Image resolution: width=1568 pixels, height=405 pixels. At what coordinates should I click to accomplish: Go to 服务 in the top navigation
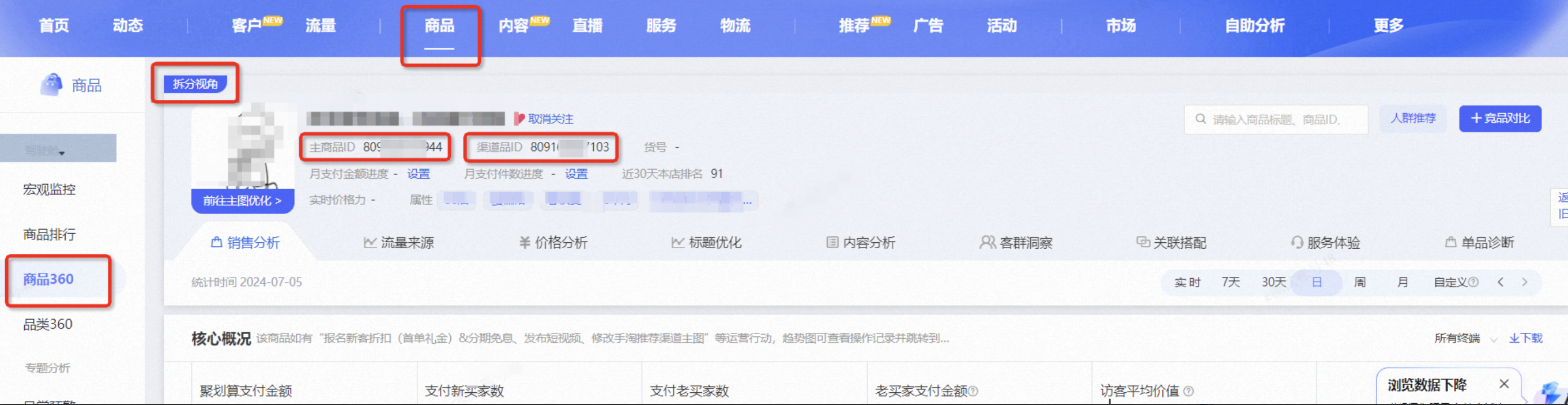[x=661, y=25]
